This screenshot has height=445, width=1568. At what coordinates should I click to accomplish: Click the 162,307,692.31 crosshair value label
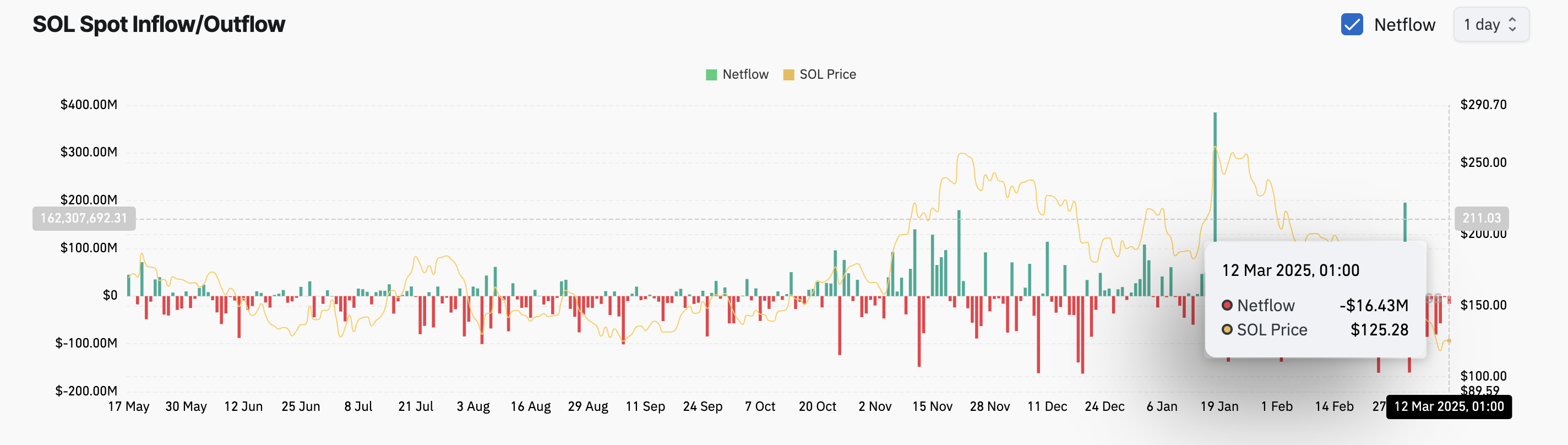(x=84, y=218)
